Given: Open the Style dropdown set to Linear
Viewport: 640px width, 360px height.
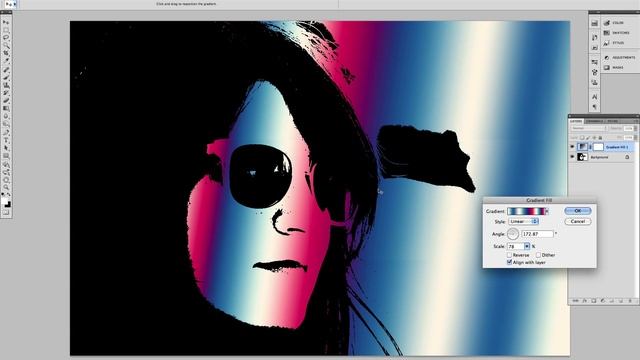Looking at the screenshot, I should [523, 221].
